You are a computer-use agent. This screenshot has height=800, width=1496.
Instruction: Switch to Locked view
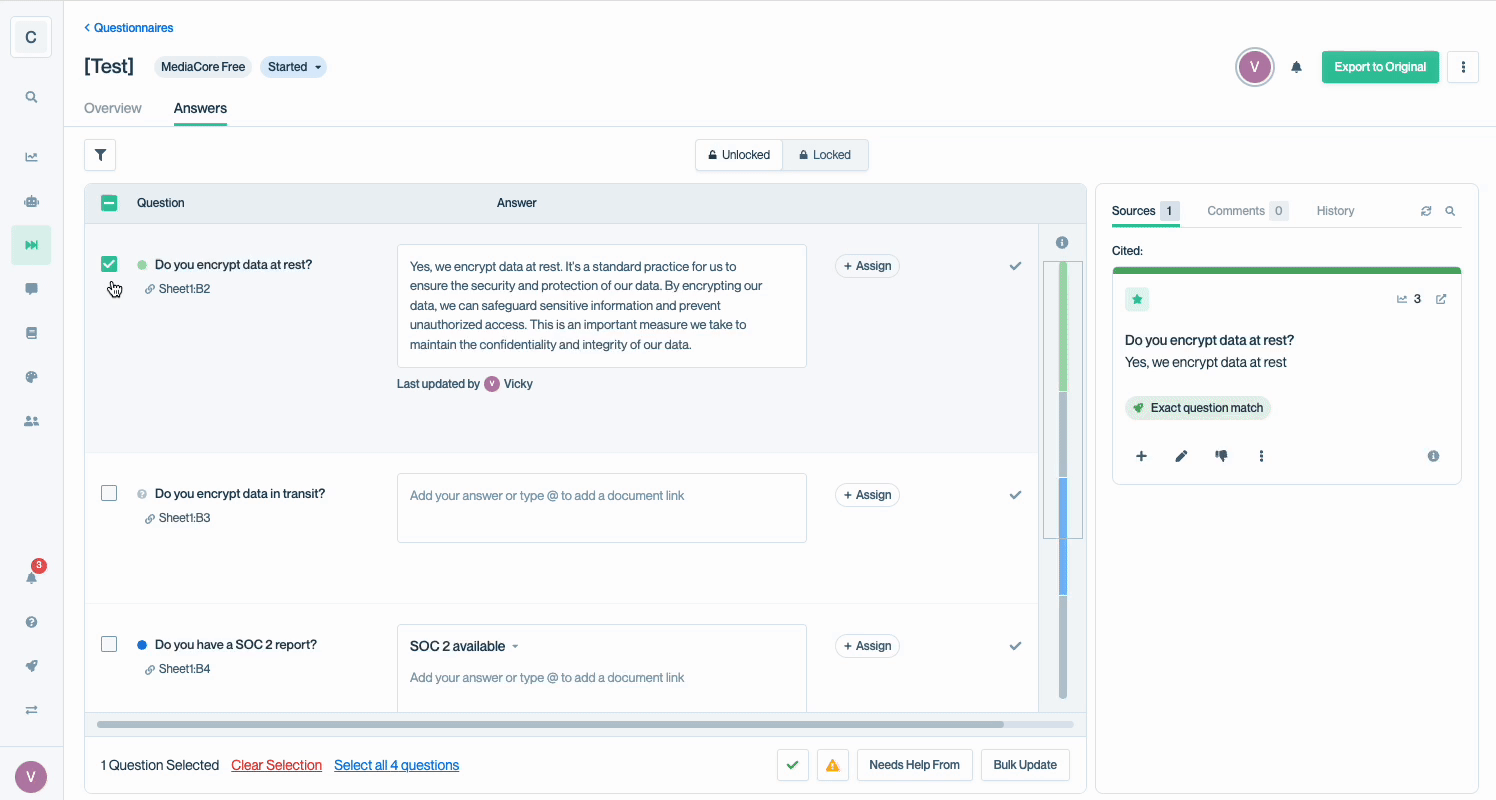[x=825, y=155]
